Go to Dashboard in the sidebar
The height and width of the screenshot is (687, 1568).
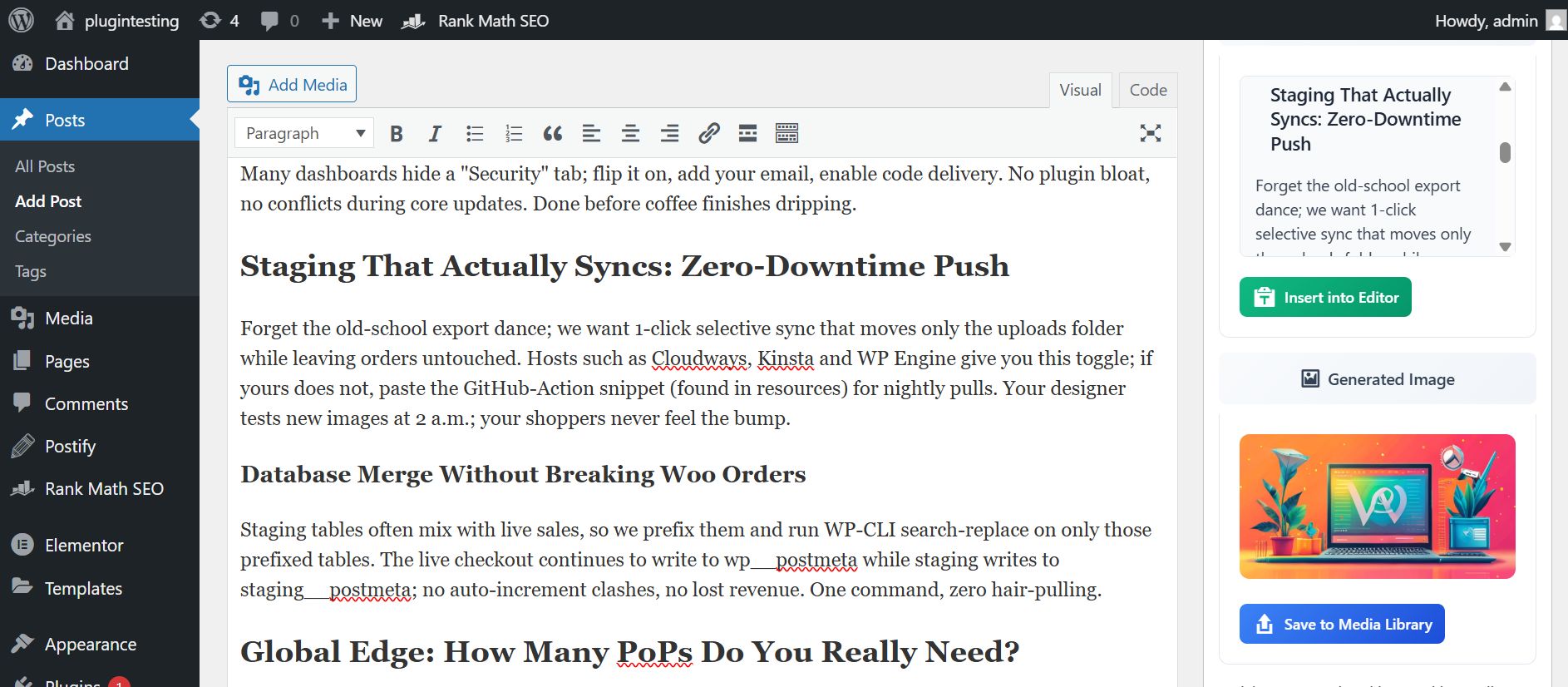(x=100, y=63)
